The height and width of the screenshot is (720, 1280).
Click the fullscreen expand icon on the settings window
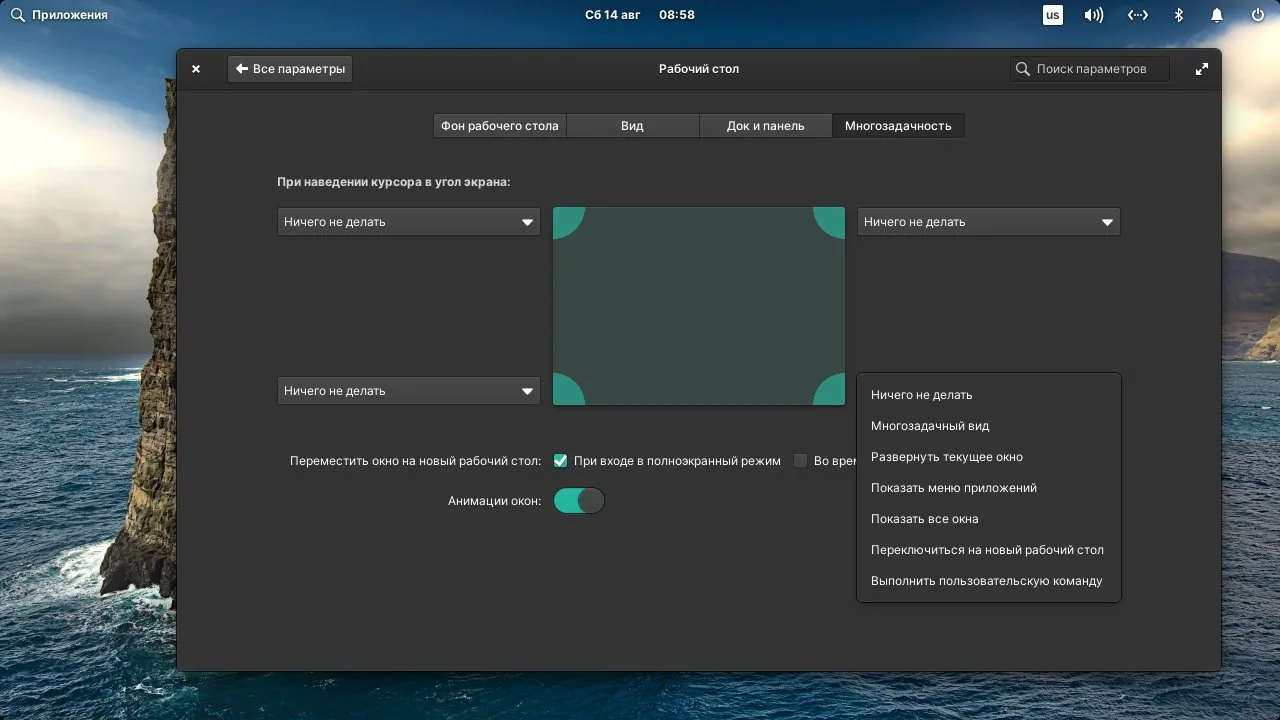[1201, 68]
